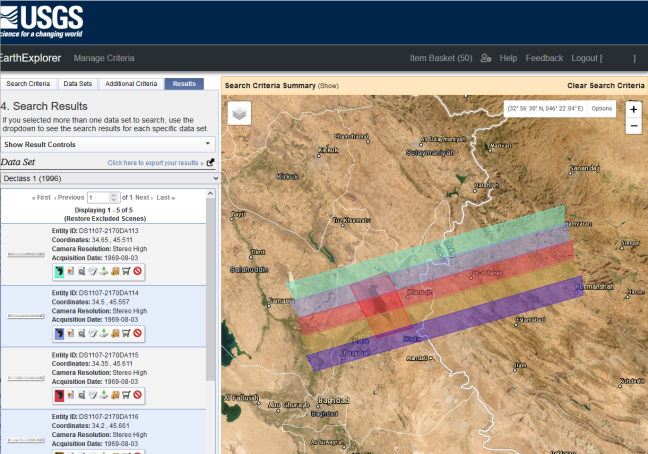
Task: Open the map coordinate Options menu
Action: tap(601, 108)
